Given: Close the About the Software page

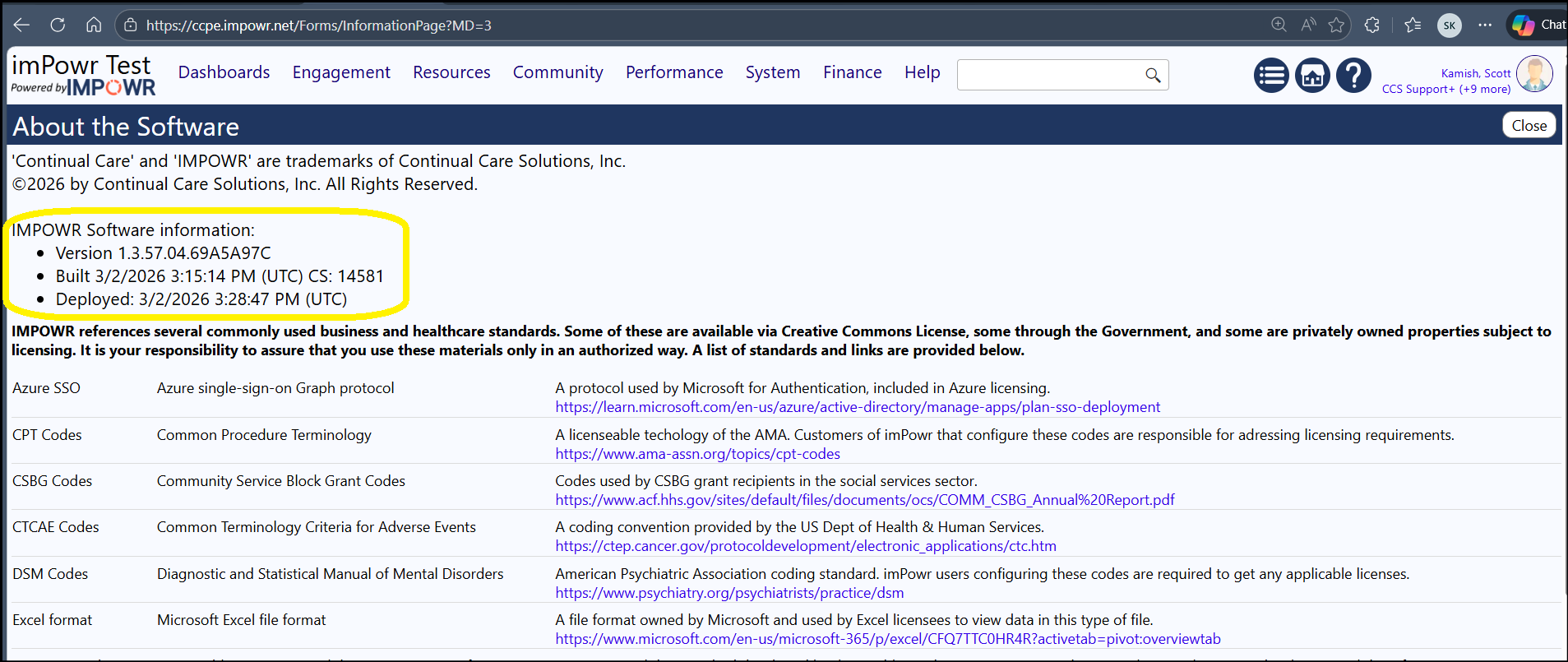Looking at the screenshot, I should (1529, 125).
